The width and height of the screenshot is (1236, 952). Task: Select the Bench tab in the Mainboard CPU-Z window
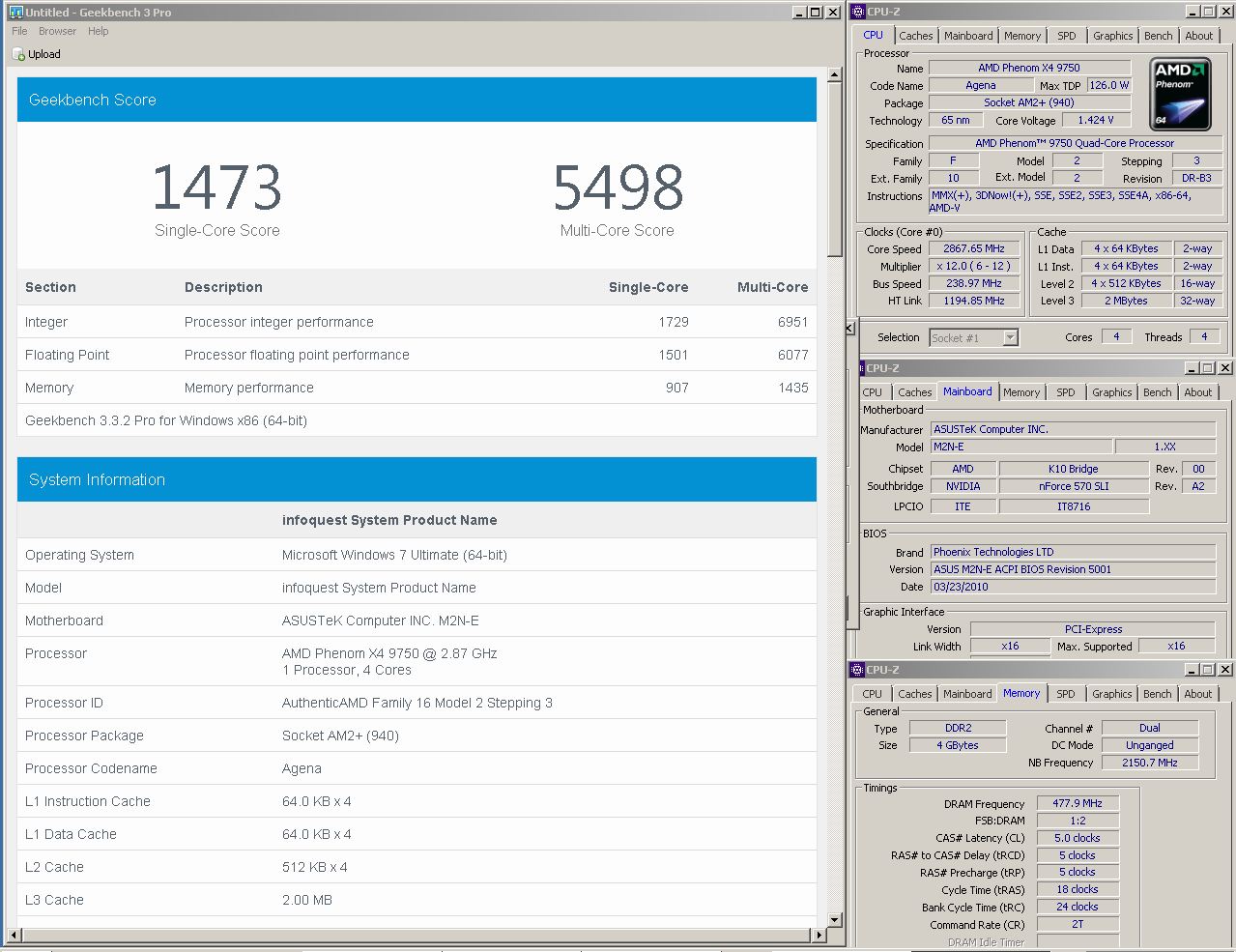[1157, 392]
